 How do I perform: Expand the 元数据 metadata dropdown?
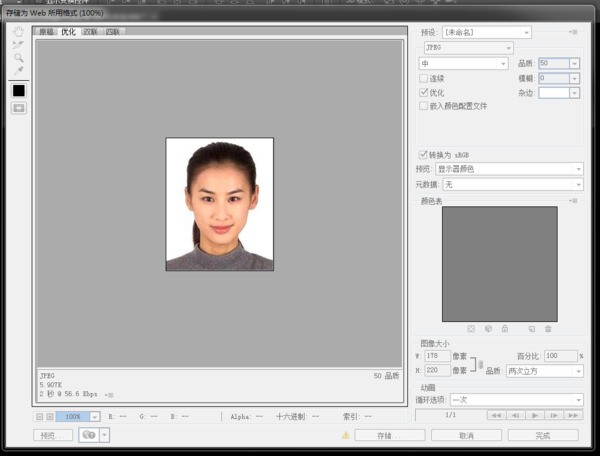click(513, 185)
